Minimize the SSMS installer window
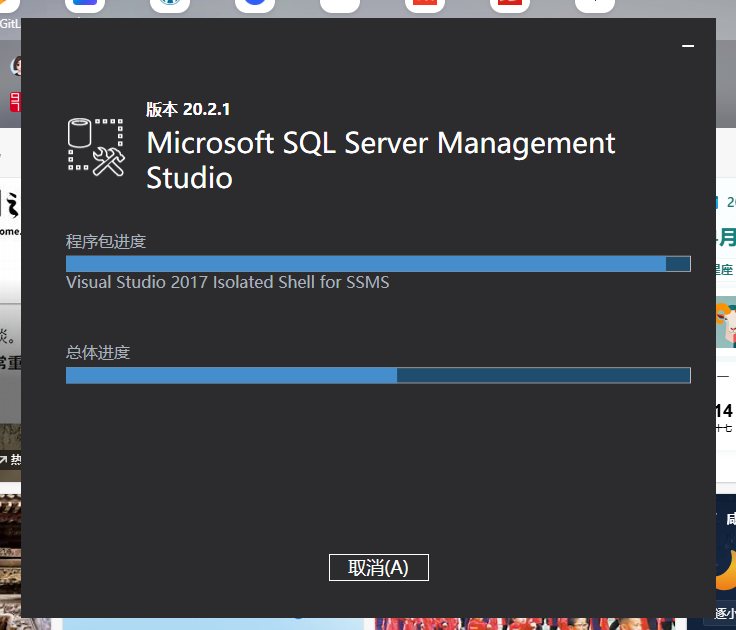This screenshot has width=736, height=630. (x=688, y=46)
